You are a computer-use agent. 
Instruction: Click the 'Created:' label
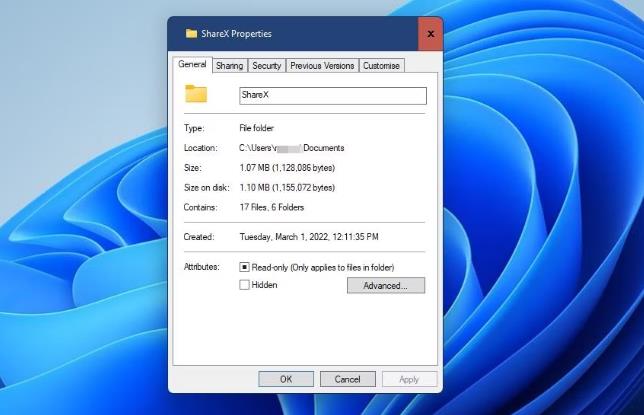[199, 237]
